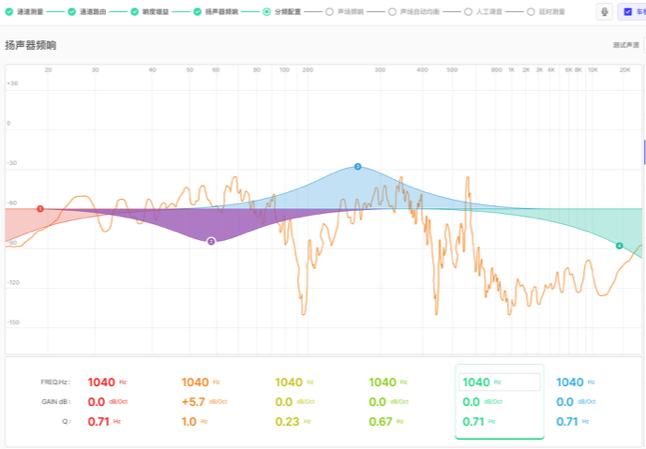646x449 pixels.
Task: Go to the 声场频响 step
Action: pyautogui.click(x=330, y=12)
